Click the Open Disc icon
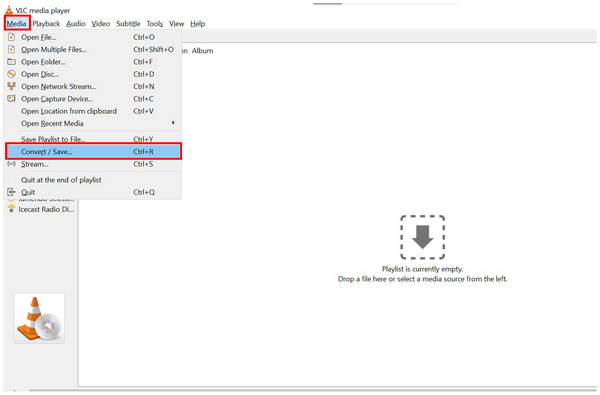This screenshot has width=600, height=395. pos(11,74)
